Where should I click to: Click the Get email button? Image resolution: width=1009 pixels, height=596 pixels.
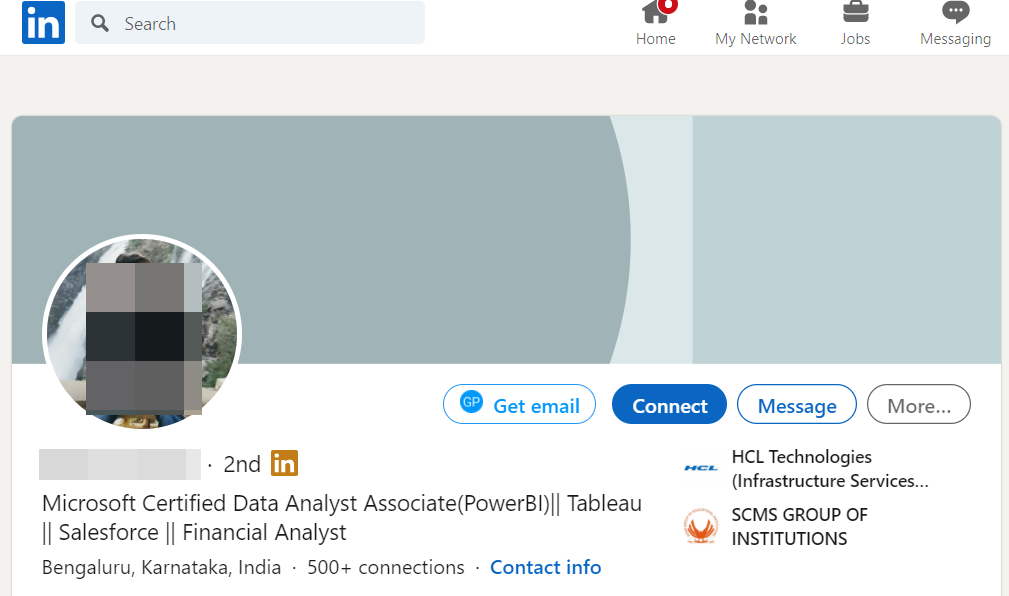[519, 404]
